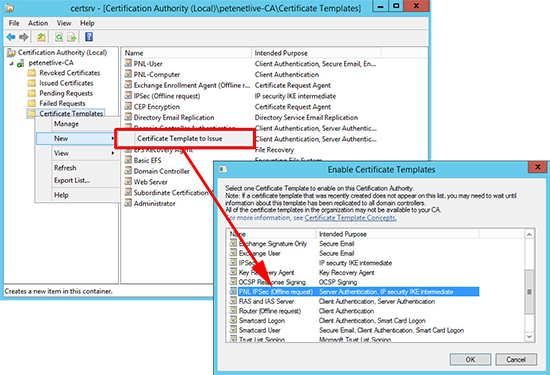Image resolution: width=550 pixels, height=375 pixels.
Task: Click the certsrv title bar application icon
Action: click(x=9, y=8)
